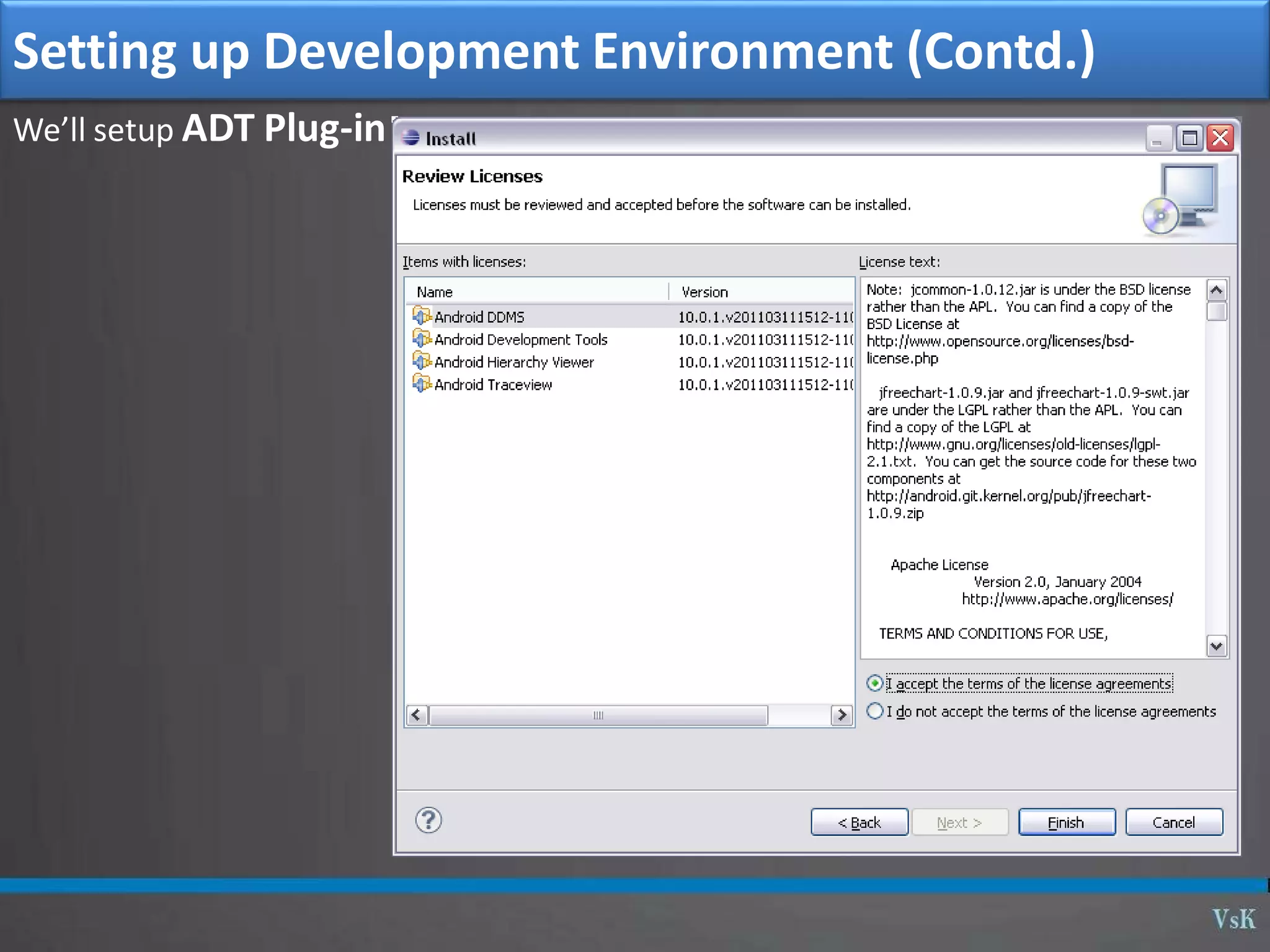
Task: Click the Android Development Tools feature icon
Action: point(422,339)
